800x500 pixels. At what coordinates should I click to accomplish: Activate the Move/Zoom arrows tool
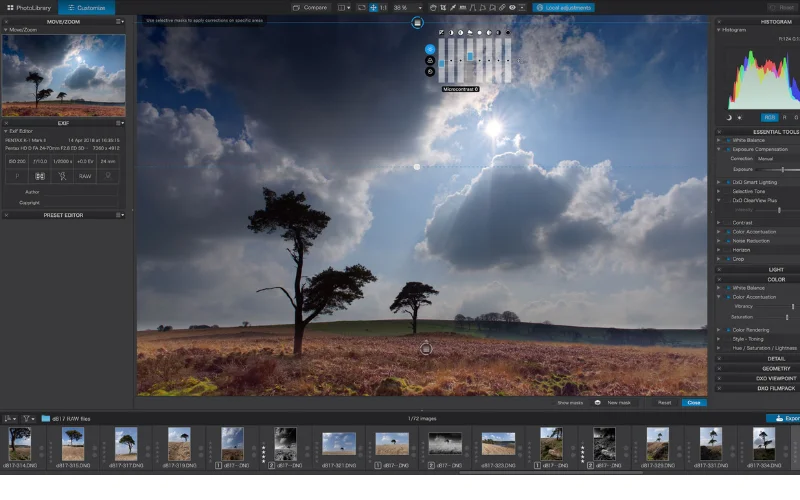[x=373, y=8]
